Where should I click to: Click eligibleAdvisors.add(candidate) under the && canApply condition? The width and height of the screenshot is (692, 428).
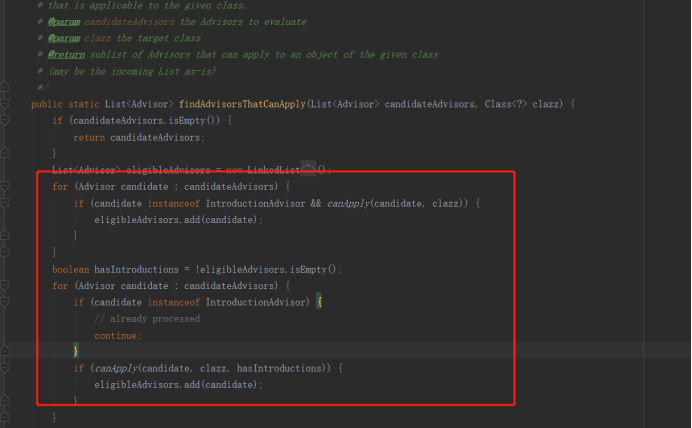click(176, 220)
